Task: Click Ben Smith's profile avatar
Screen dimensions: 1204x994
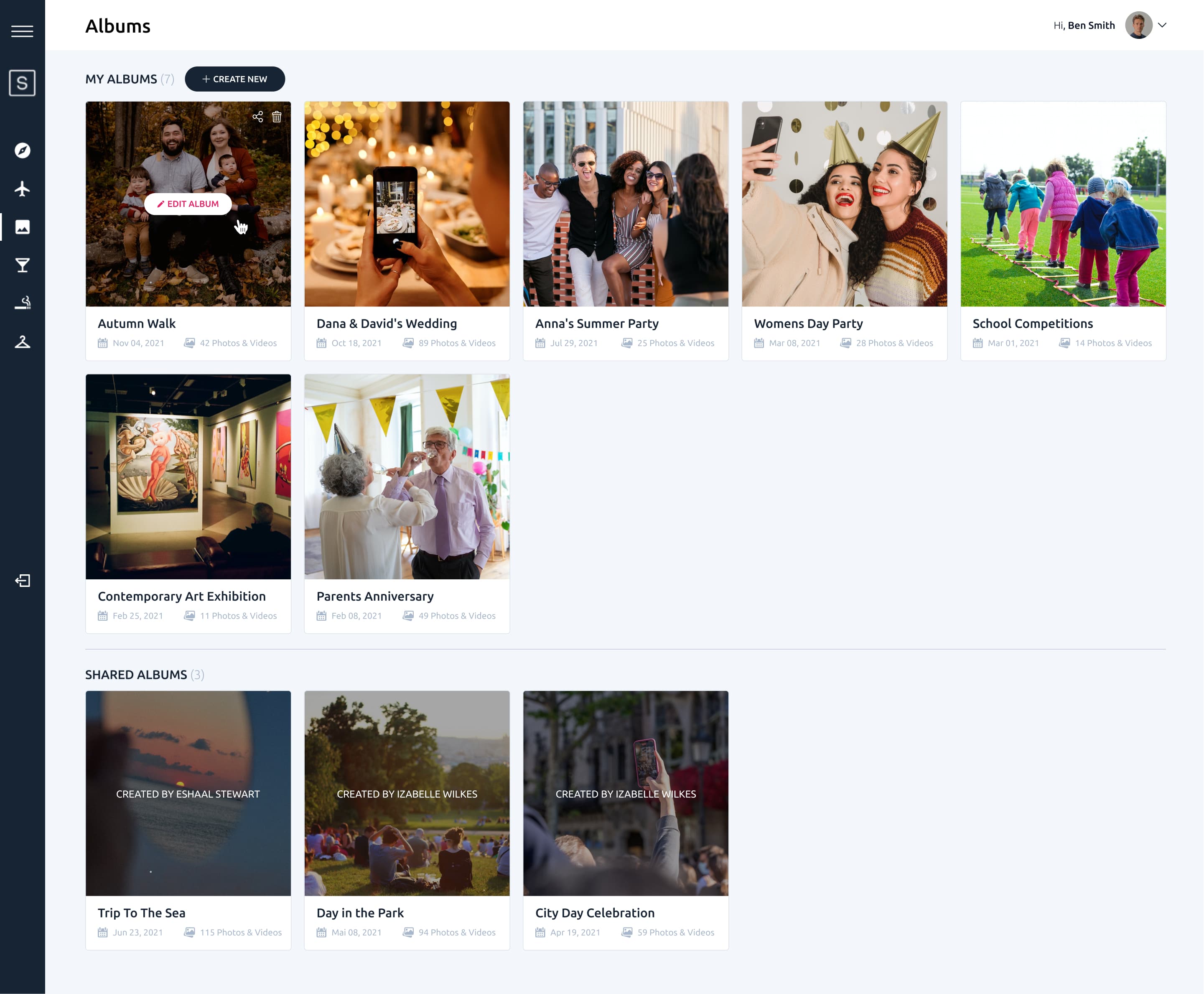Action: click(x=1138, y=25)
